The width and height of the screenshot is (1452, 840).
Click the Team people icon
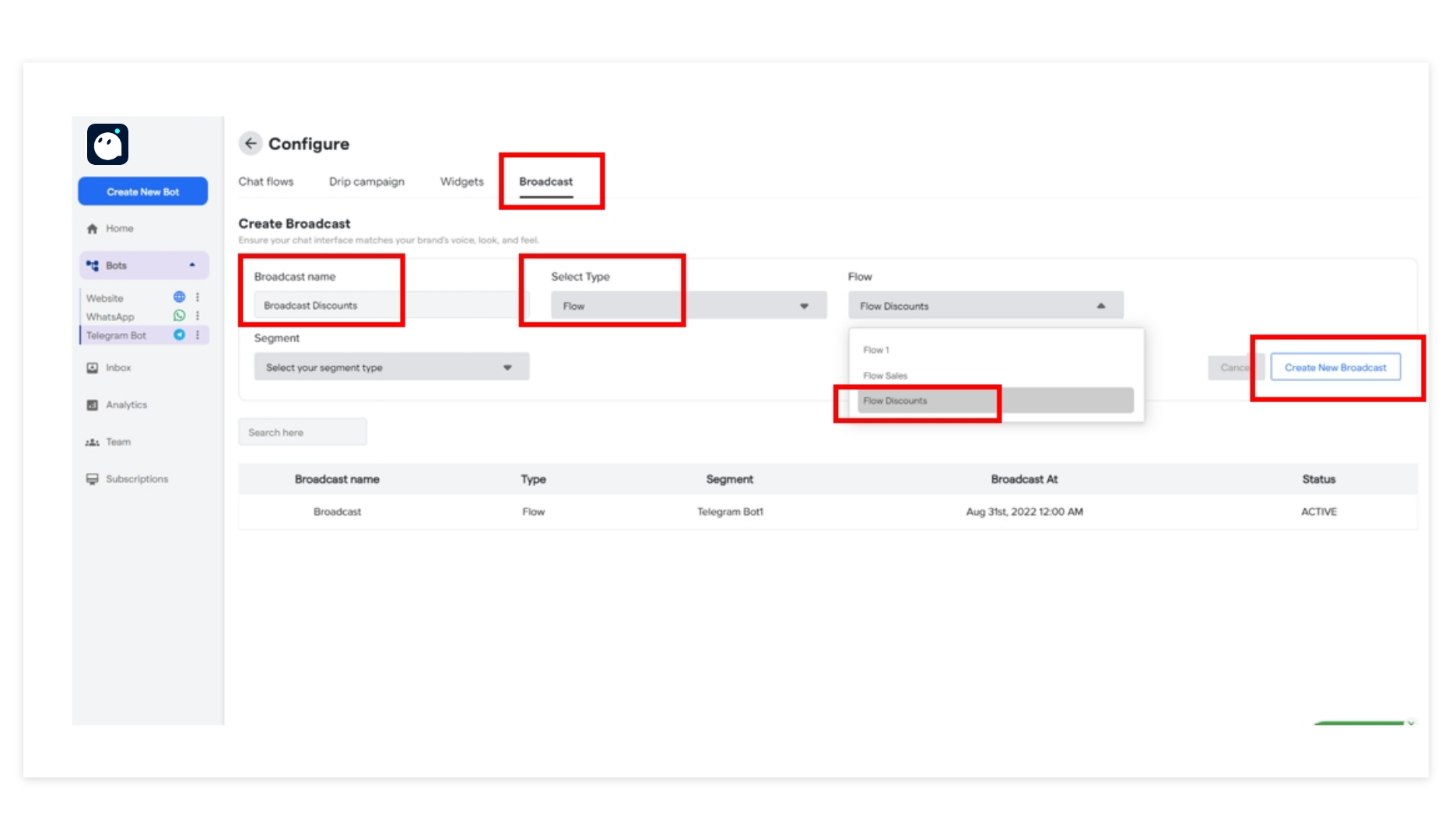92,442
